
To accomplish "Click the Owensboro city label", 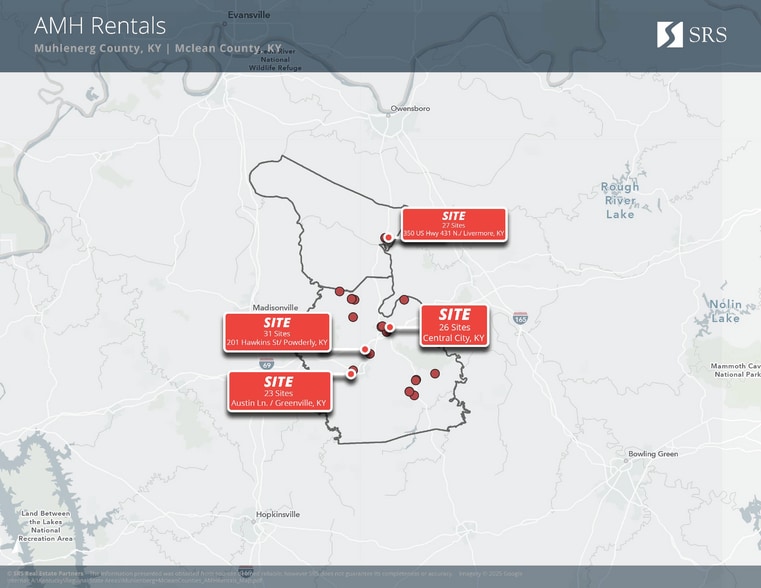I will (x=410, y=108).
